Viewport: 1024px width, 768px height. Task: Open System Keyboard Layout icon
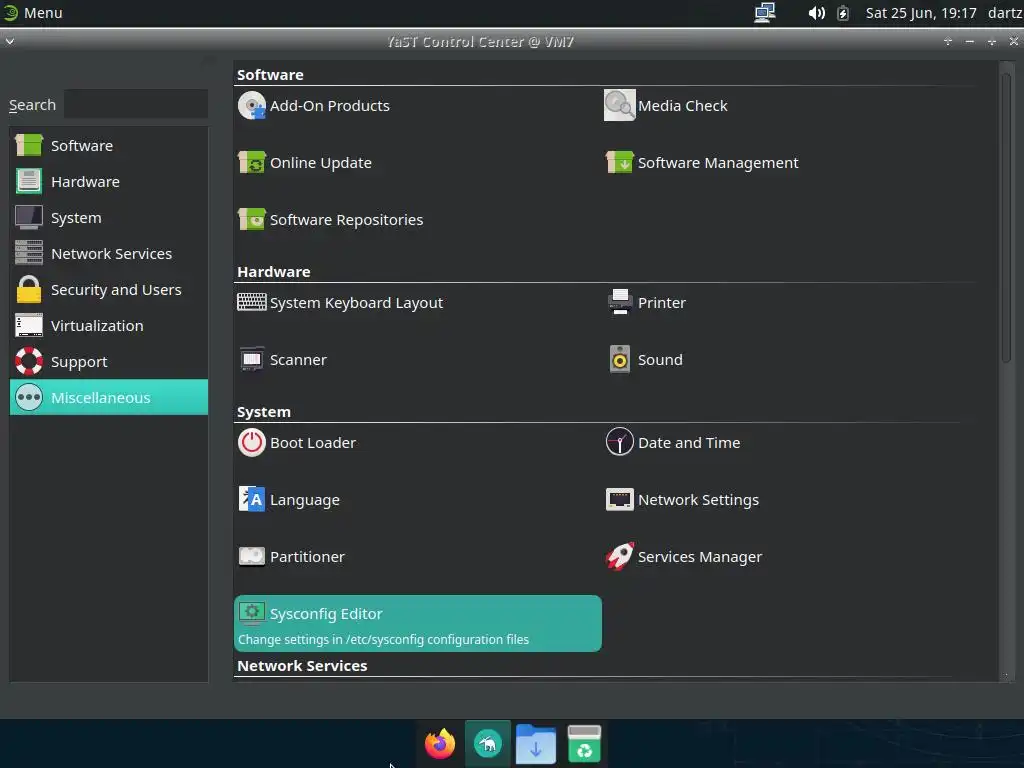251,302
